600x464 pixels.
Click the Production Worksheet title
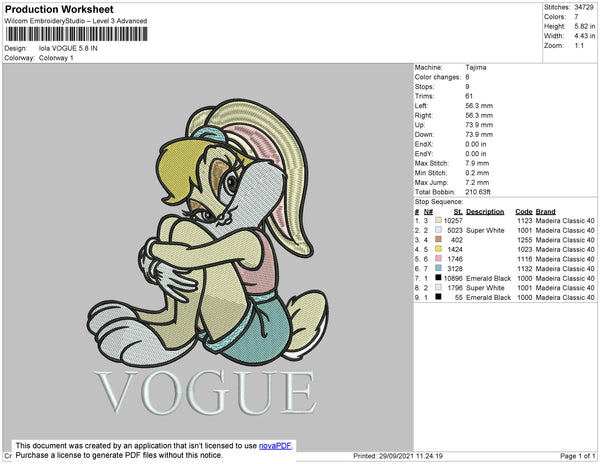point(59,10)
